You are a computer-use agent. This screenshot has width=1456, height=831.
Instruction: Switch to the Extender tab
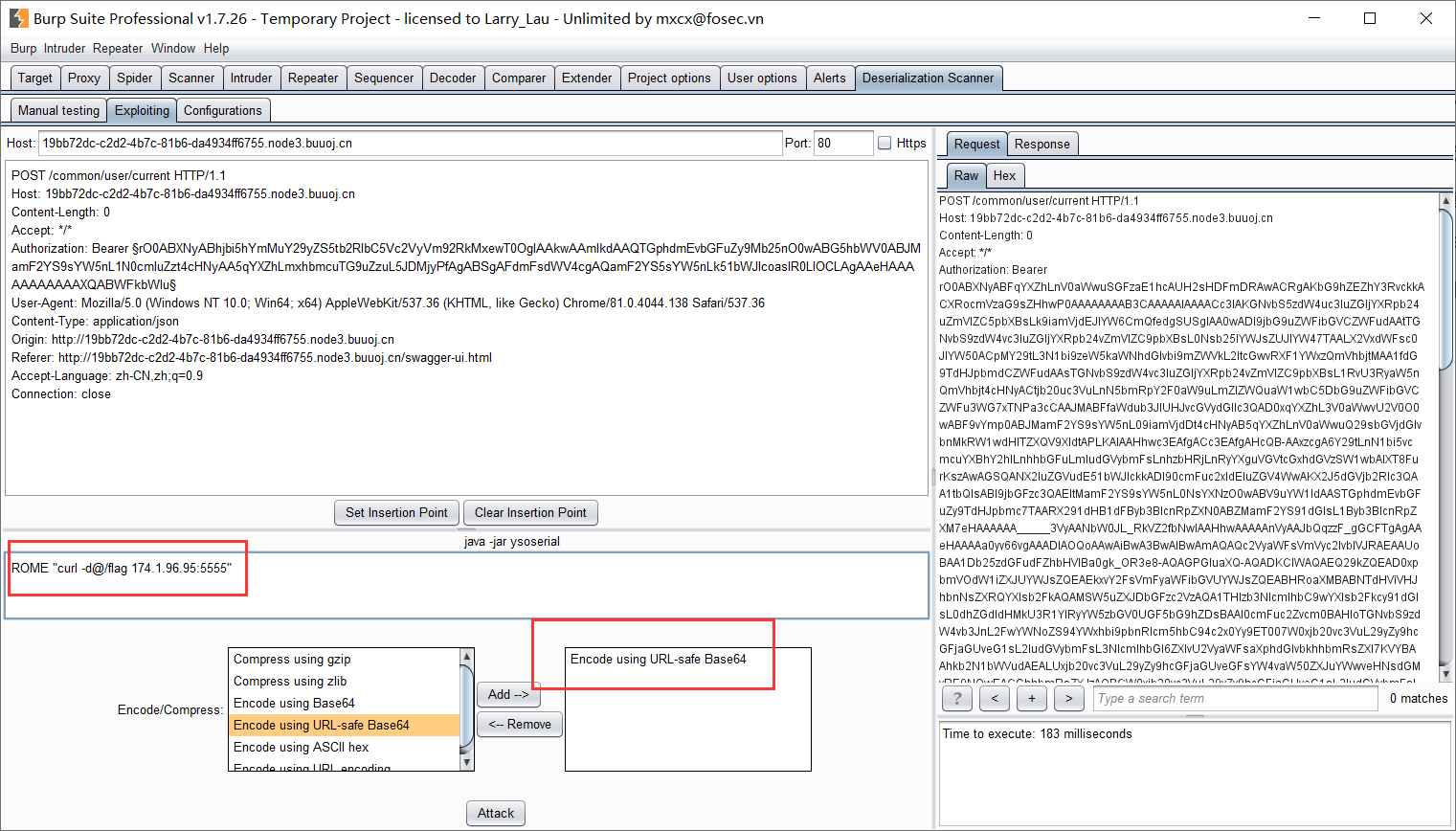tap(587, 78)
